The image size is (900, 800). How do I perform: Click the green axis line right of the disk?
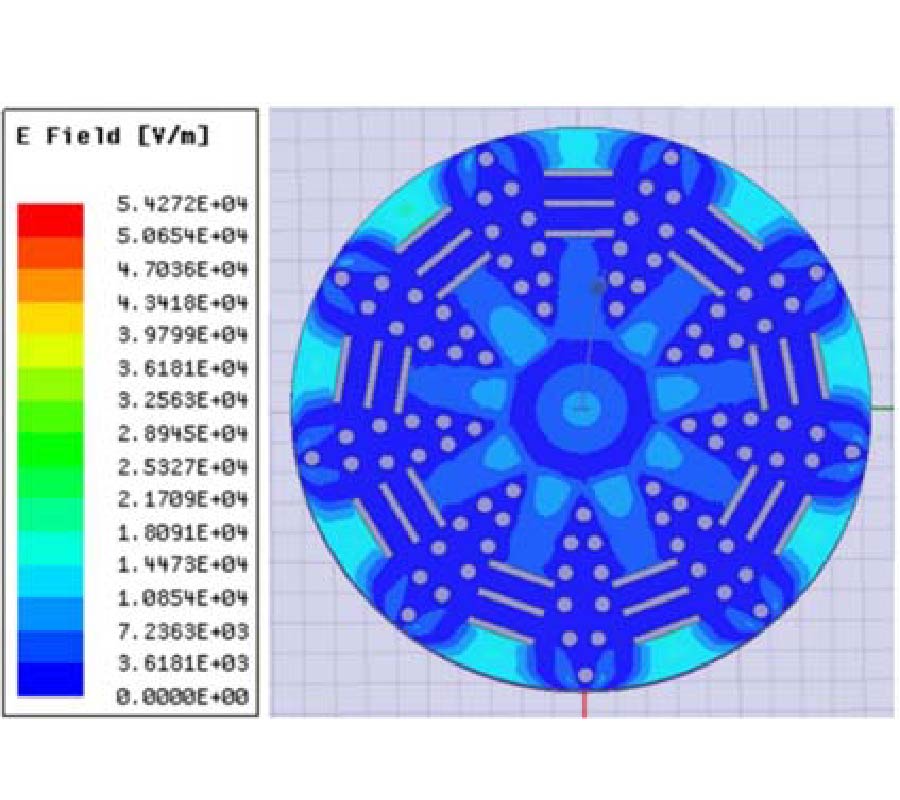click(880, 407)
